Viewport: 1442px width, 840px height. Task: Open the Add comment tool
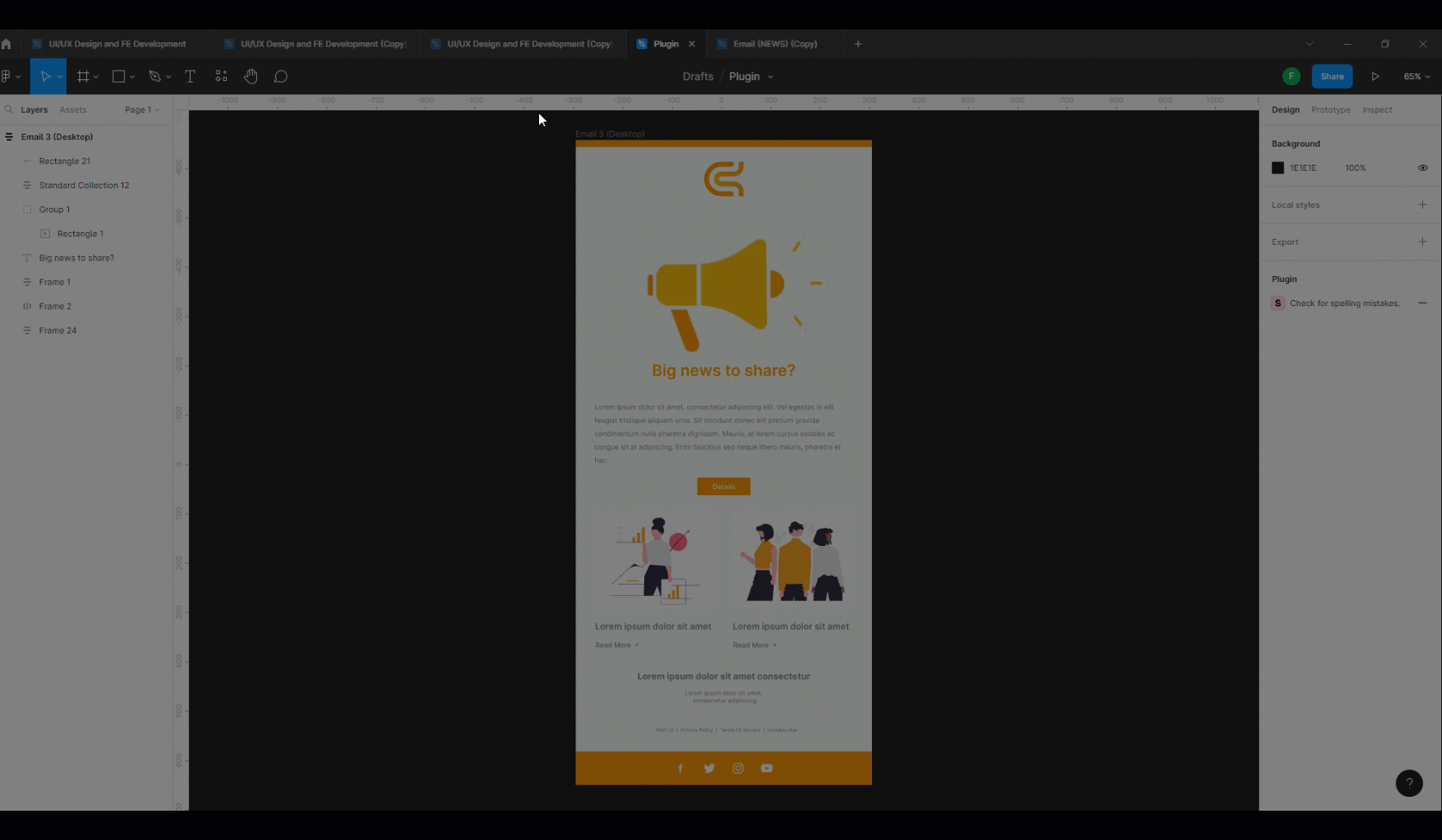click(x=280, y=76)
